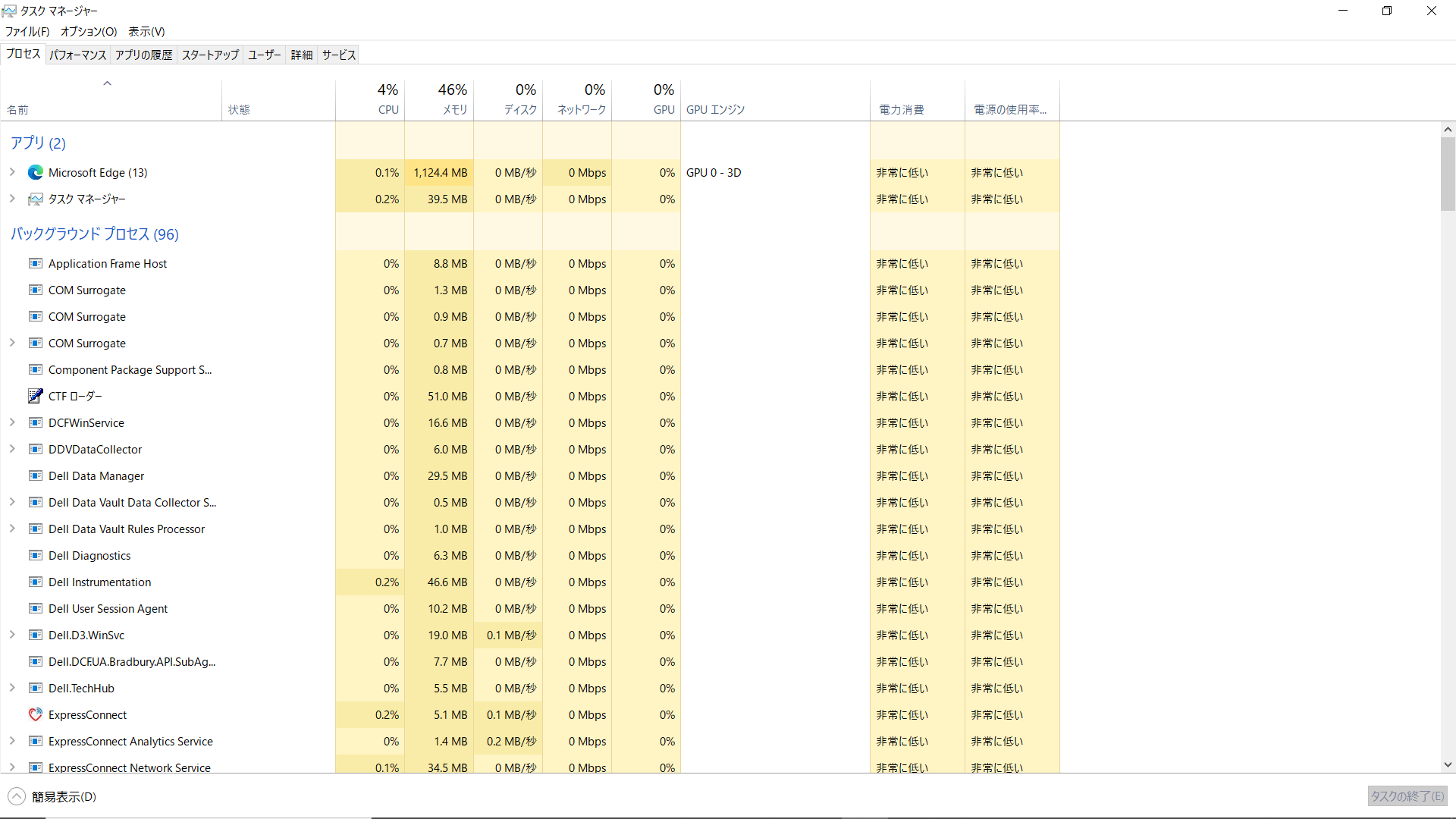Switch to the 詳細 tab

(302, 55)
